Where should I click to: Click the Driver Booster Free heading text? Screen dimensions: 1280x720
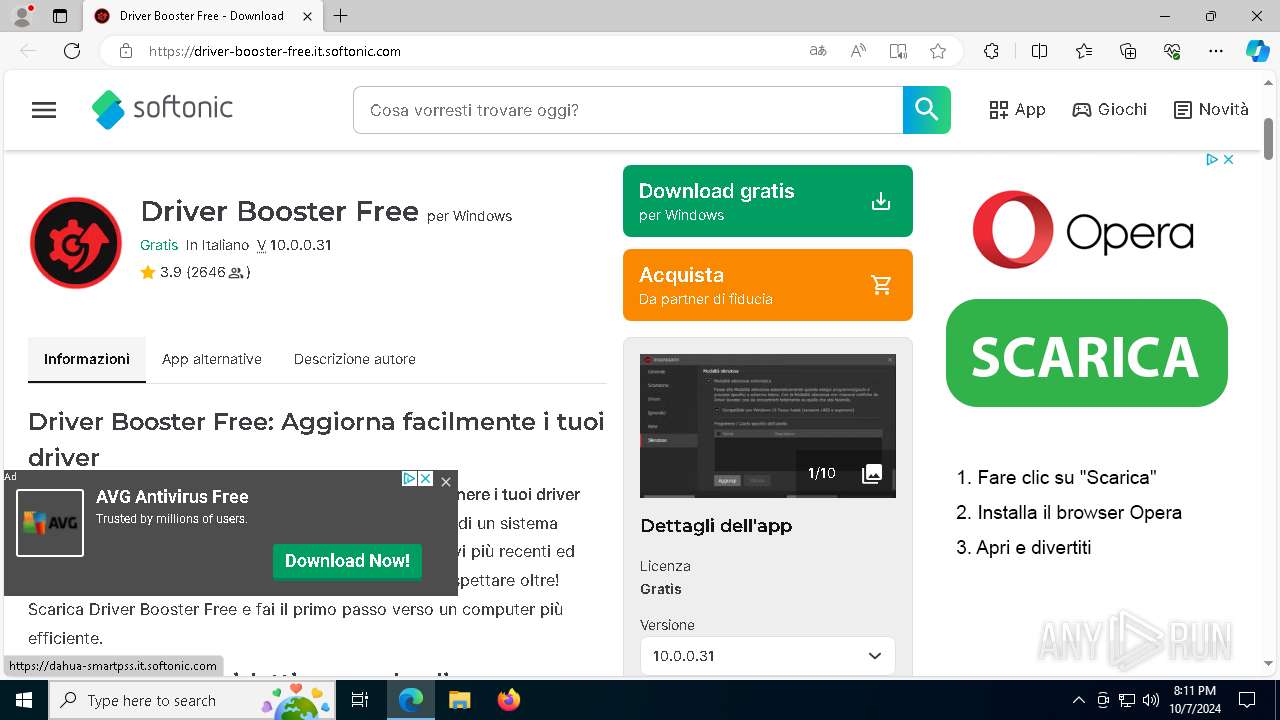(x=279, y=211)
